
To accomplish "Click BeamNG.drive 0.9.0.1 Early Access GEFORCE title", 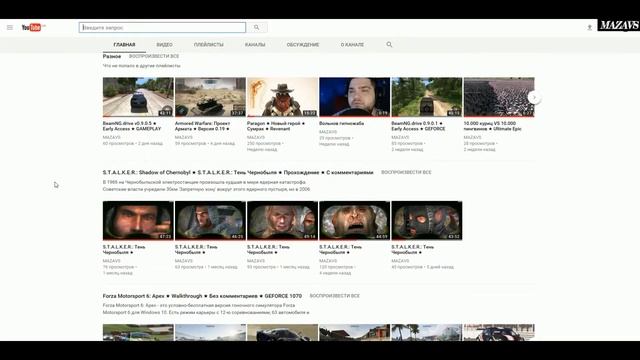I will tap(418, 126).
